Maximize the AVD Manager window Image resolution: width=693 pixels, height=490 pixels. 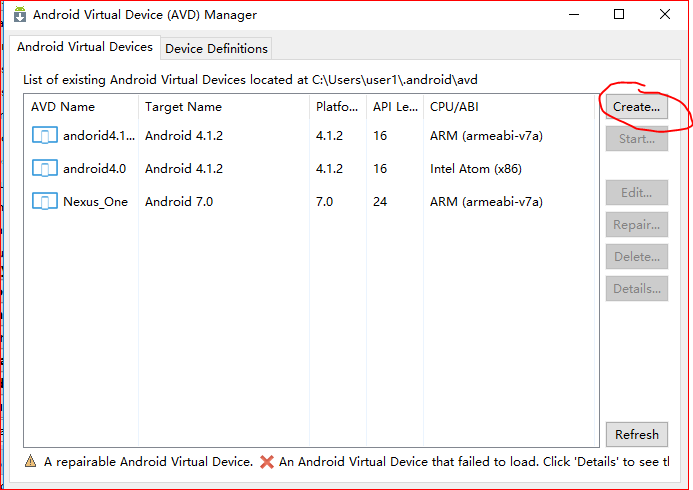(619, 15)
